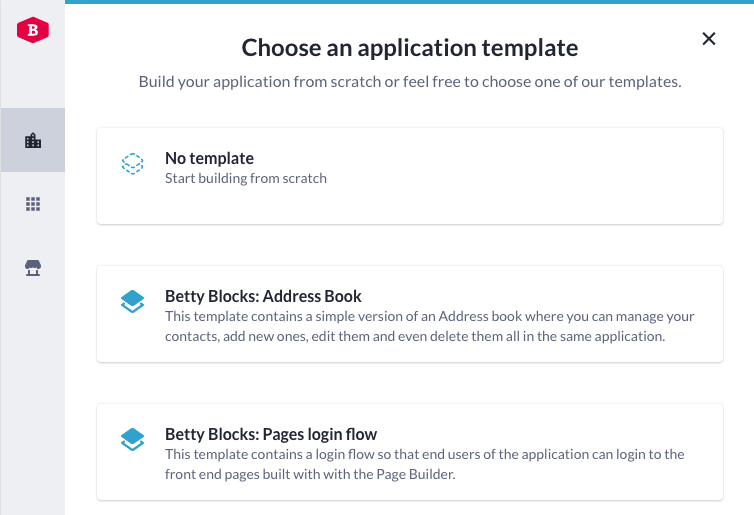Choose "Betty Blocks: Address Book" template title
This screenshot has width=754, height=515.
coord(263,296)
